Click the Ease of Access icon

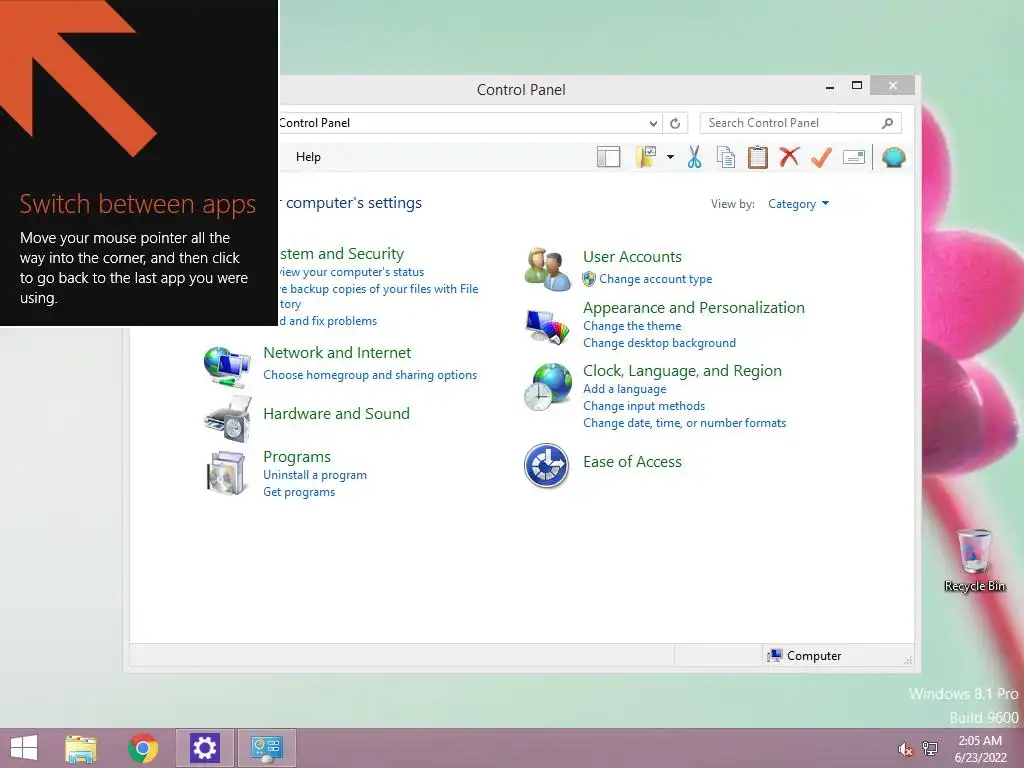[x=547, y=466]
